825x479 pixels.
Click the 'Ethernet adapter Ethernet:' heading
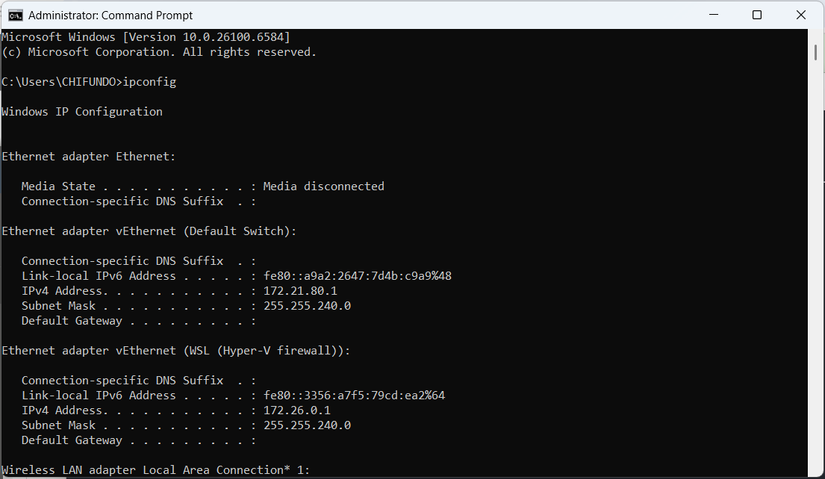point(89,156)
